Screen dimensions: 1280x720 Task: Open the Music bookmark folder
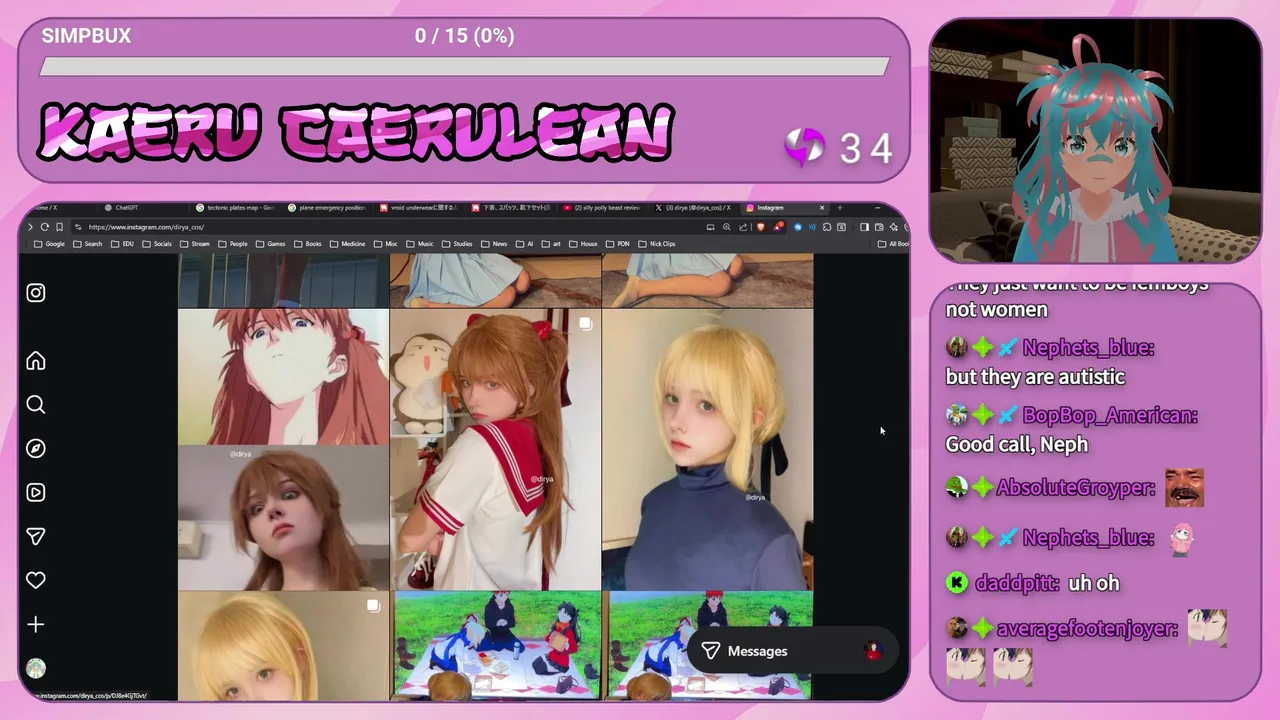pos(420,243)
